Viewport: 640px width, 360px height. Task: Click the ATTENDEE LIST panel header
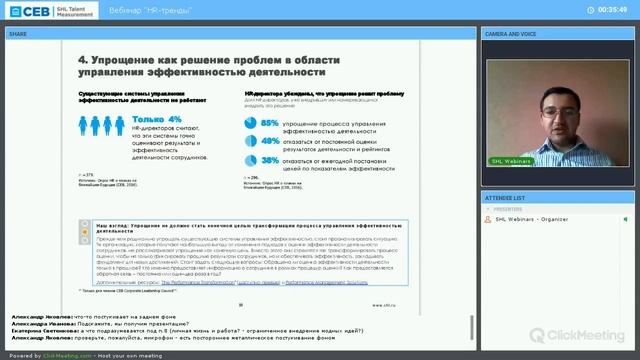[x=558, y=198]
